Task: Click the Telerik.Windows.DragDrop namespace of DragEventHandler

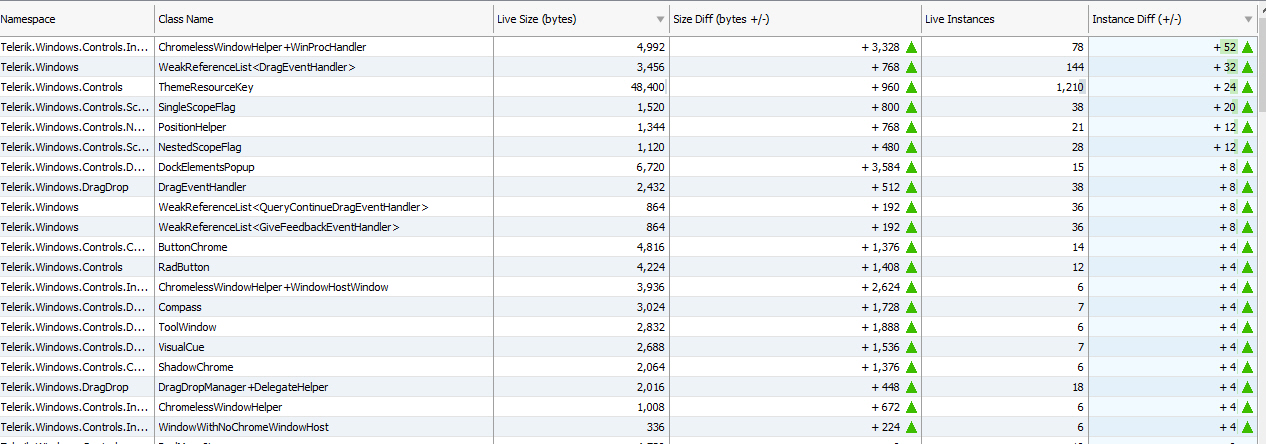Action: 64,187
